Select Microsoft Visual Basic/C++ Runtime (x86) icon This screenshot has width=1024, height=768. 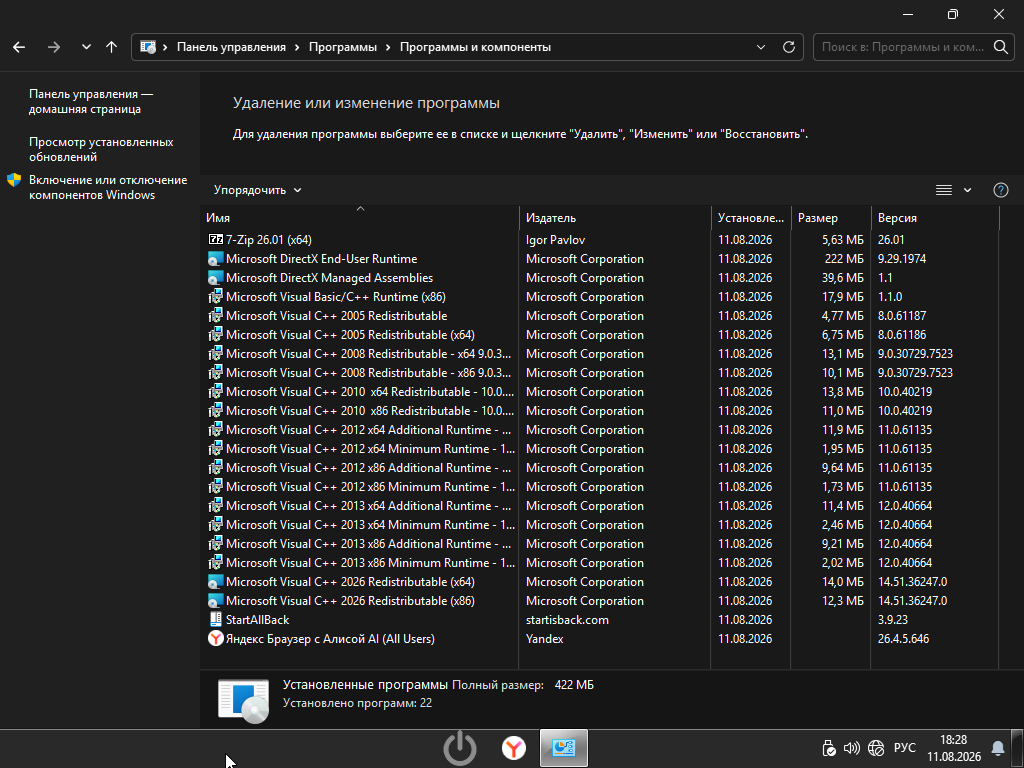(216, 296)
